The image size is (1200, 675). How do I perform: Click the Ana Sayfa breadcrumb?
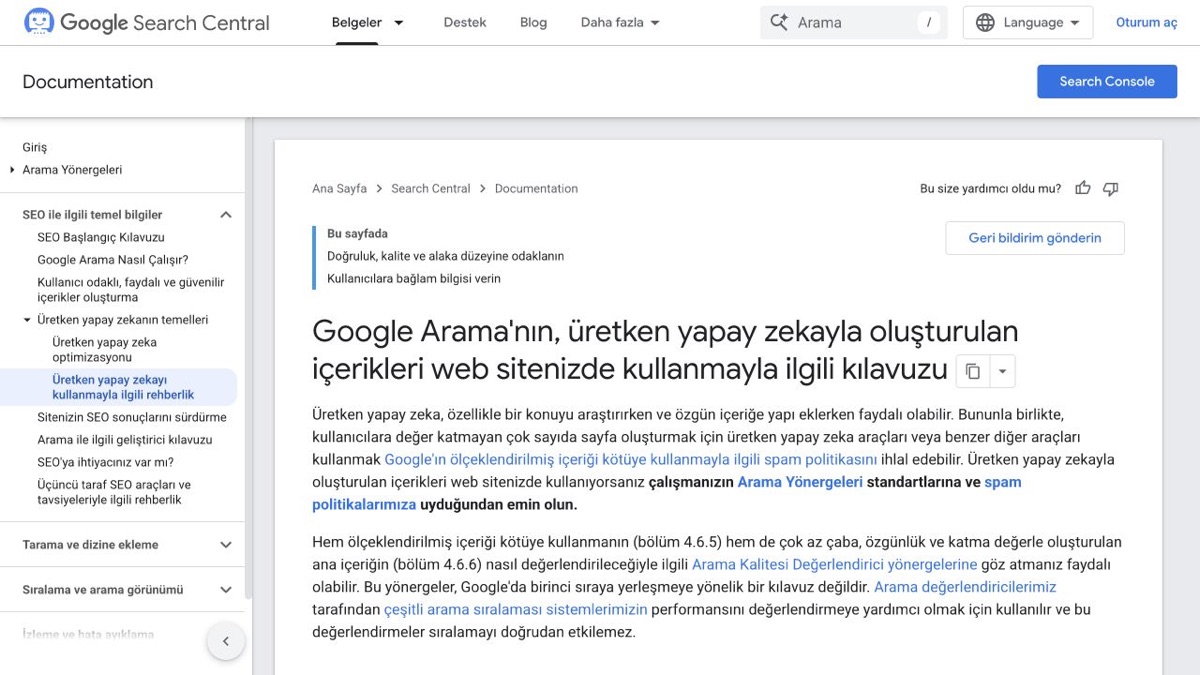[339, 188]
